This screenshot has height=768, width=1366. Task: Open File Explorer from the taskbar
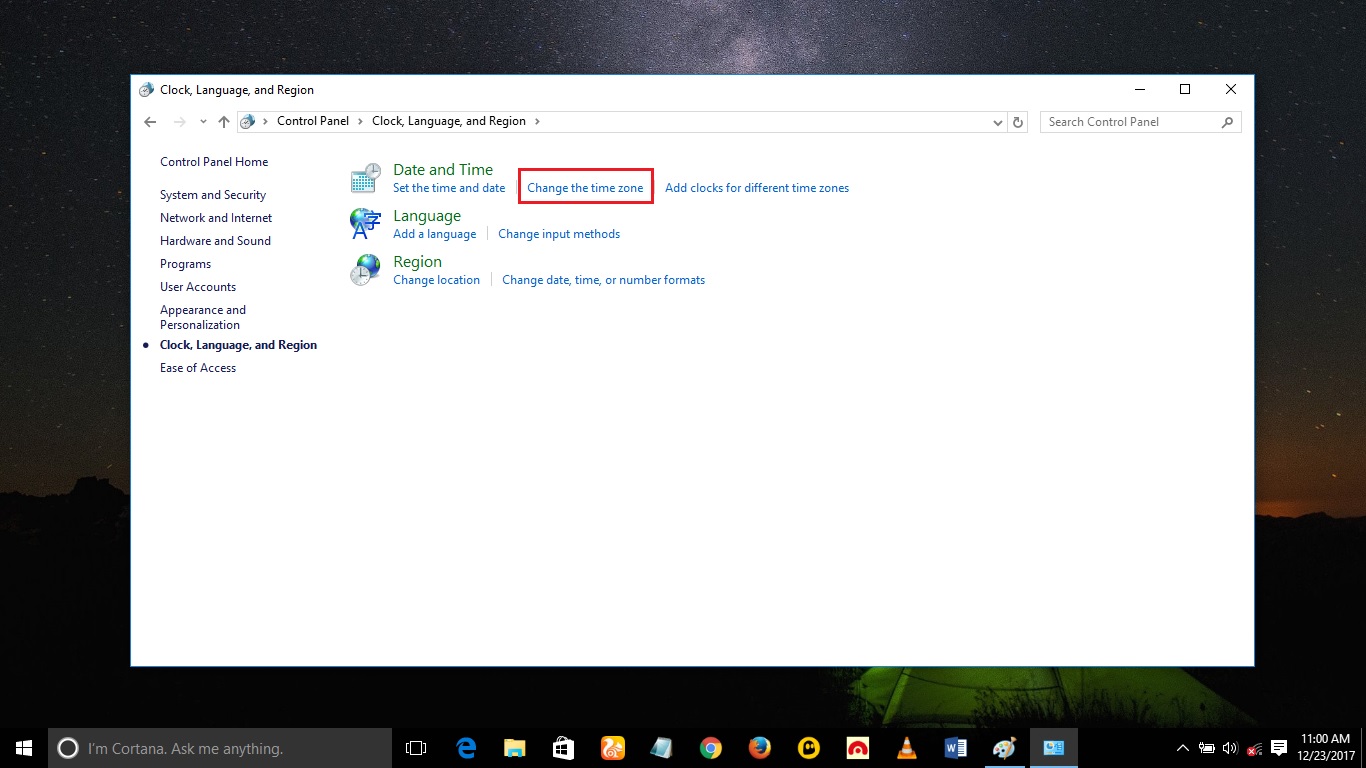pyautogui.click(x=515, y=748)
